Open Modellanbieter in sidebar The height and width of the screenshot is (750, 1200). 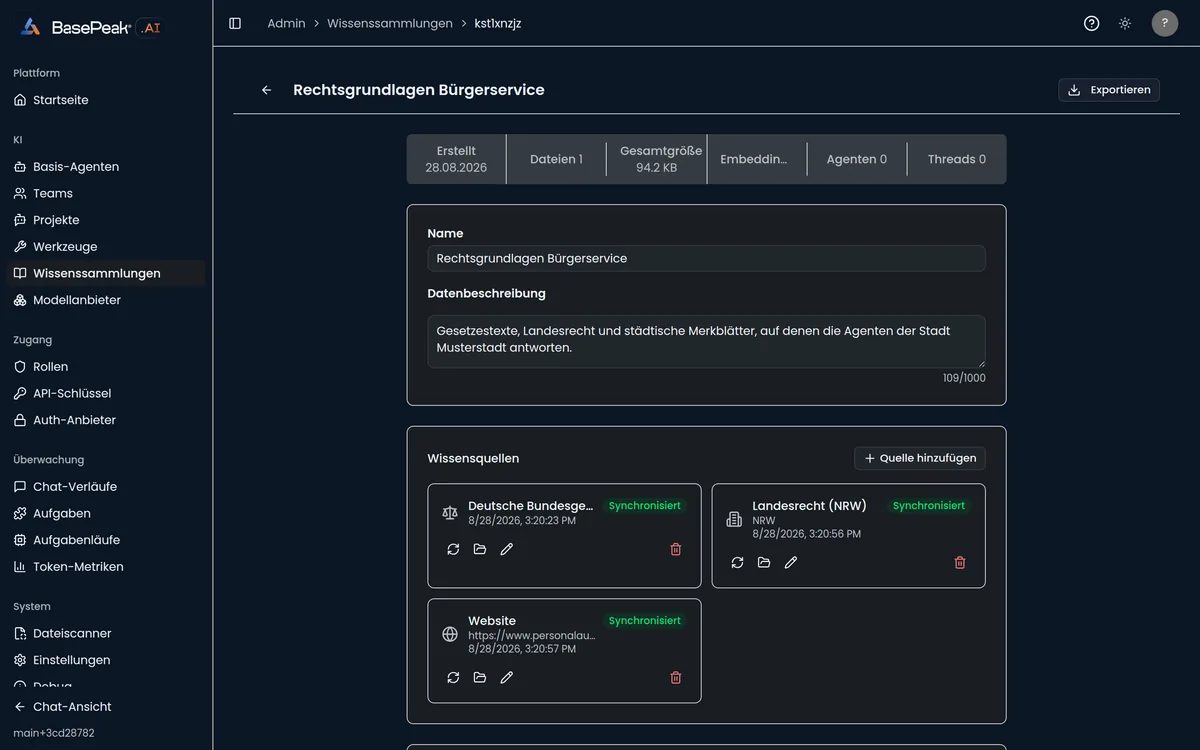coord(106,300)
